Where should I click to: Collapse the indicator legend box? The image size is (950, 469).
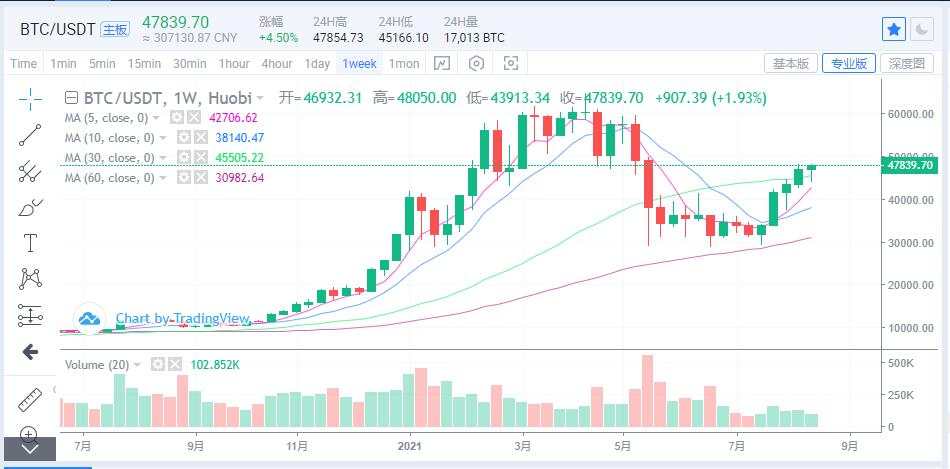(71, 98)
